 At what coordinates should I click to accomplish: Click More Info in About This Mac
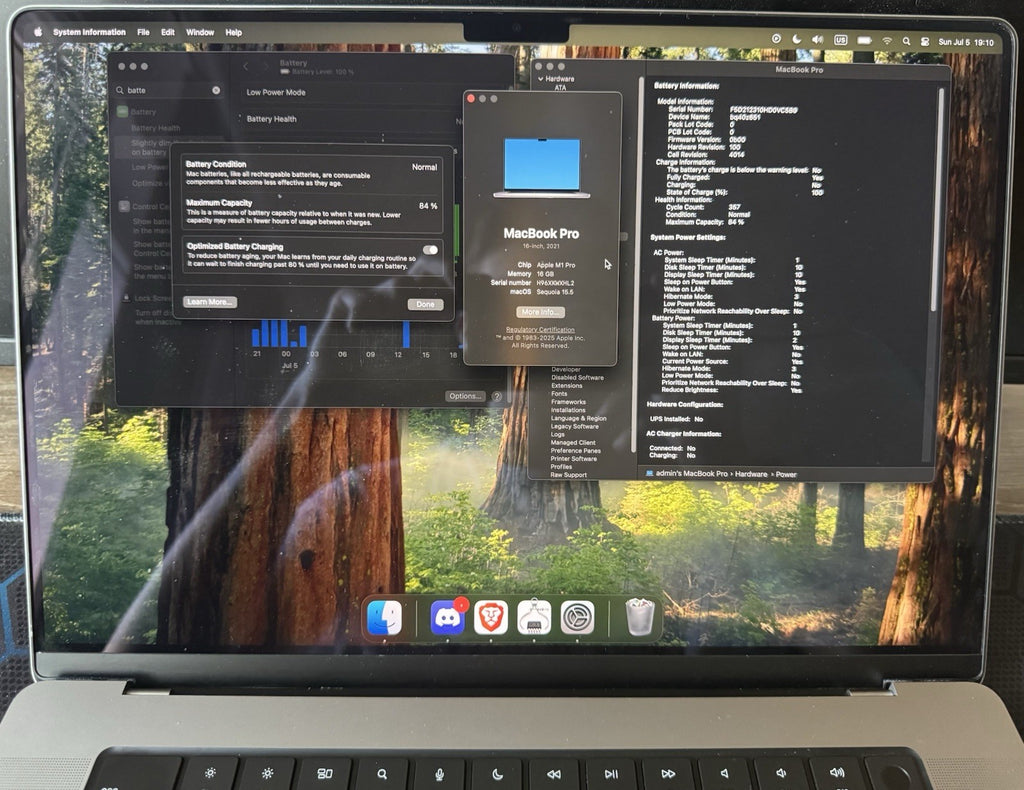(541, 312)
